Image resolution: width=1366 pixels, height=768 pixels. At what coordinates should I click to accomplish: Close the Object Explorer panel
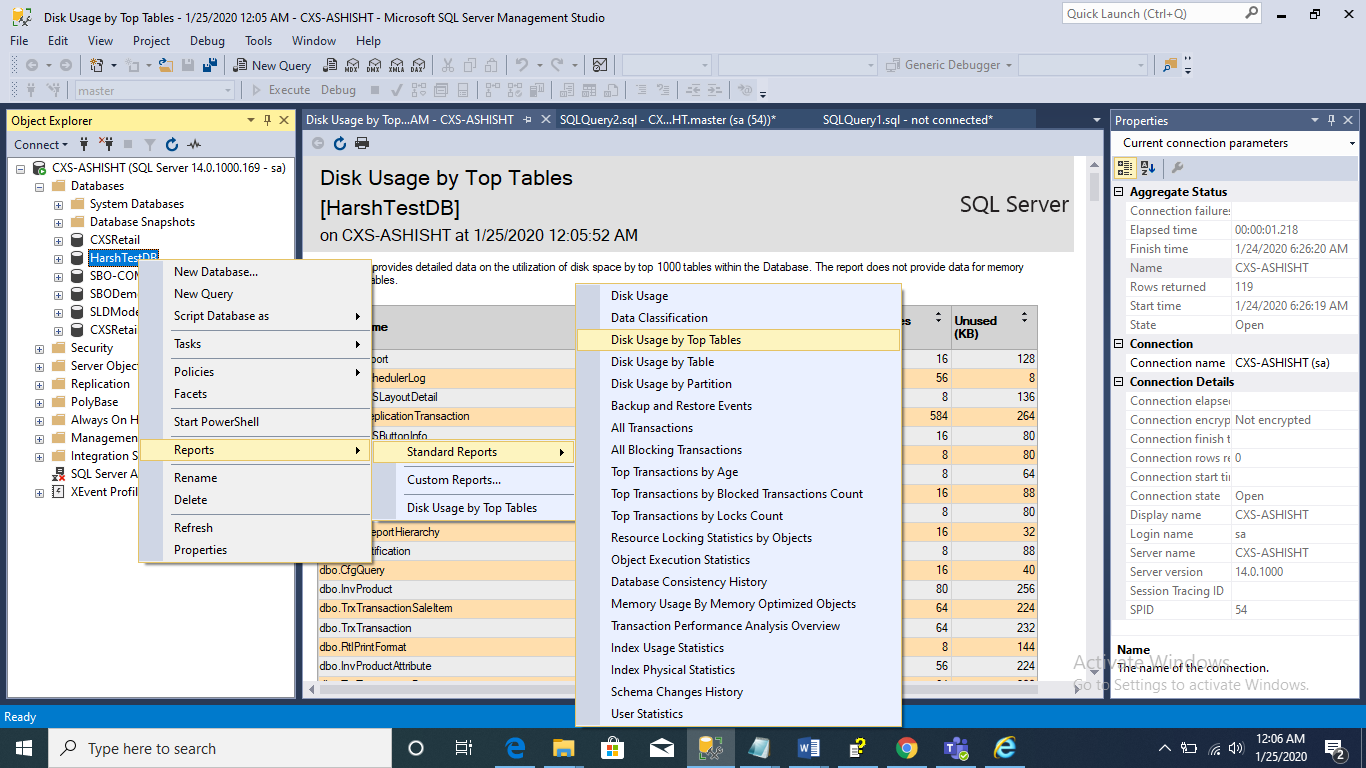[284, 120]
